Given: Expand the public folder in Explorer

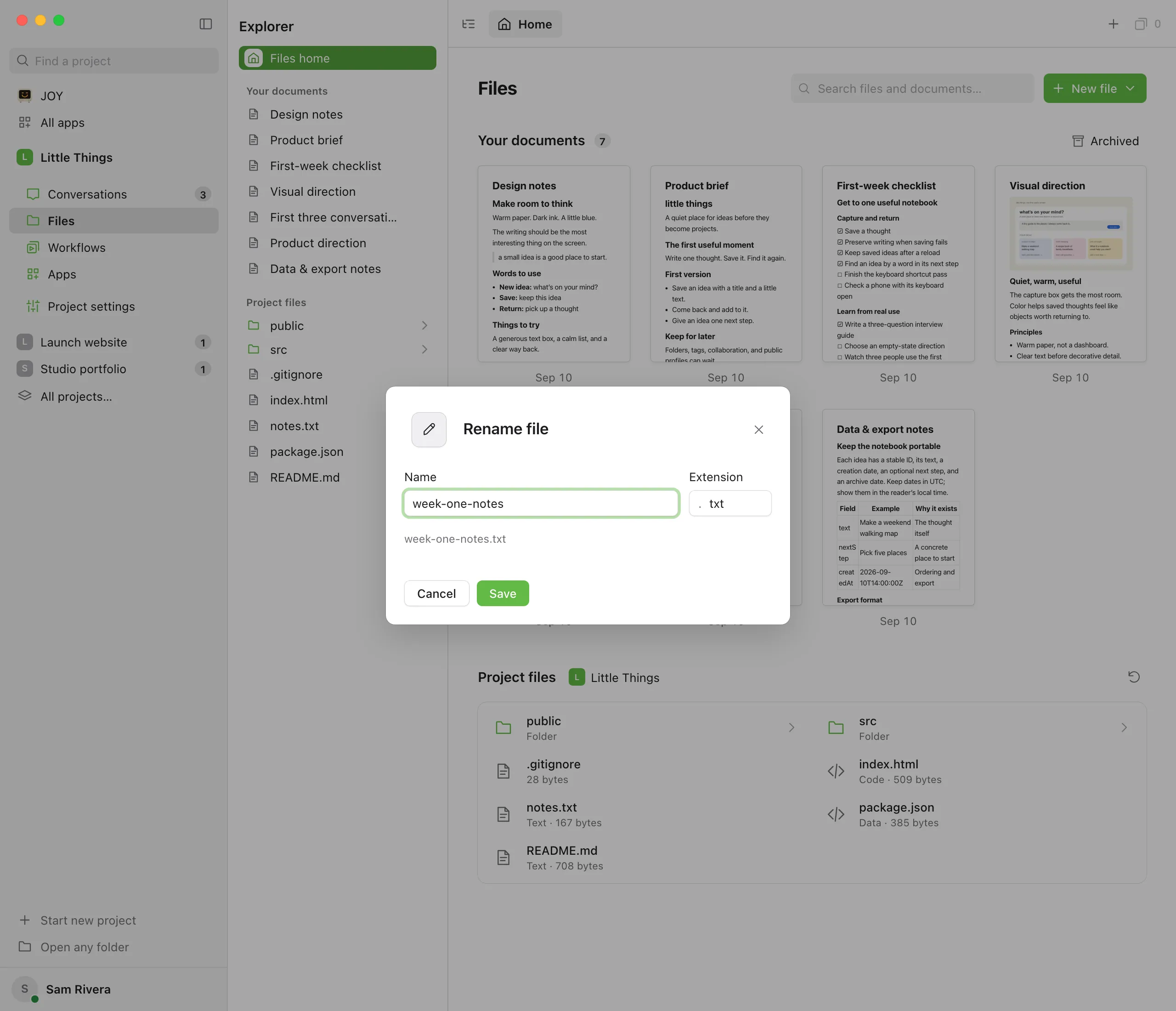Looking at the screenshot, I should click(424, 325).
